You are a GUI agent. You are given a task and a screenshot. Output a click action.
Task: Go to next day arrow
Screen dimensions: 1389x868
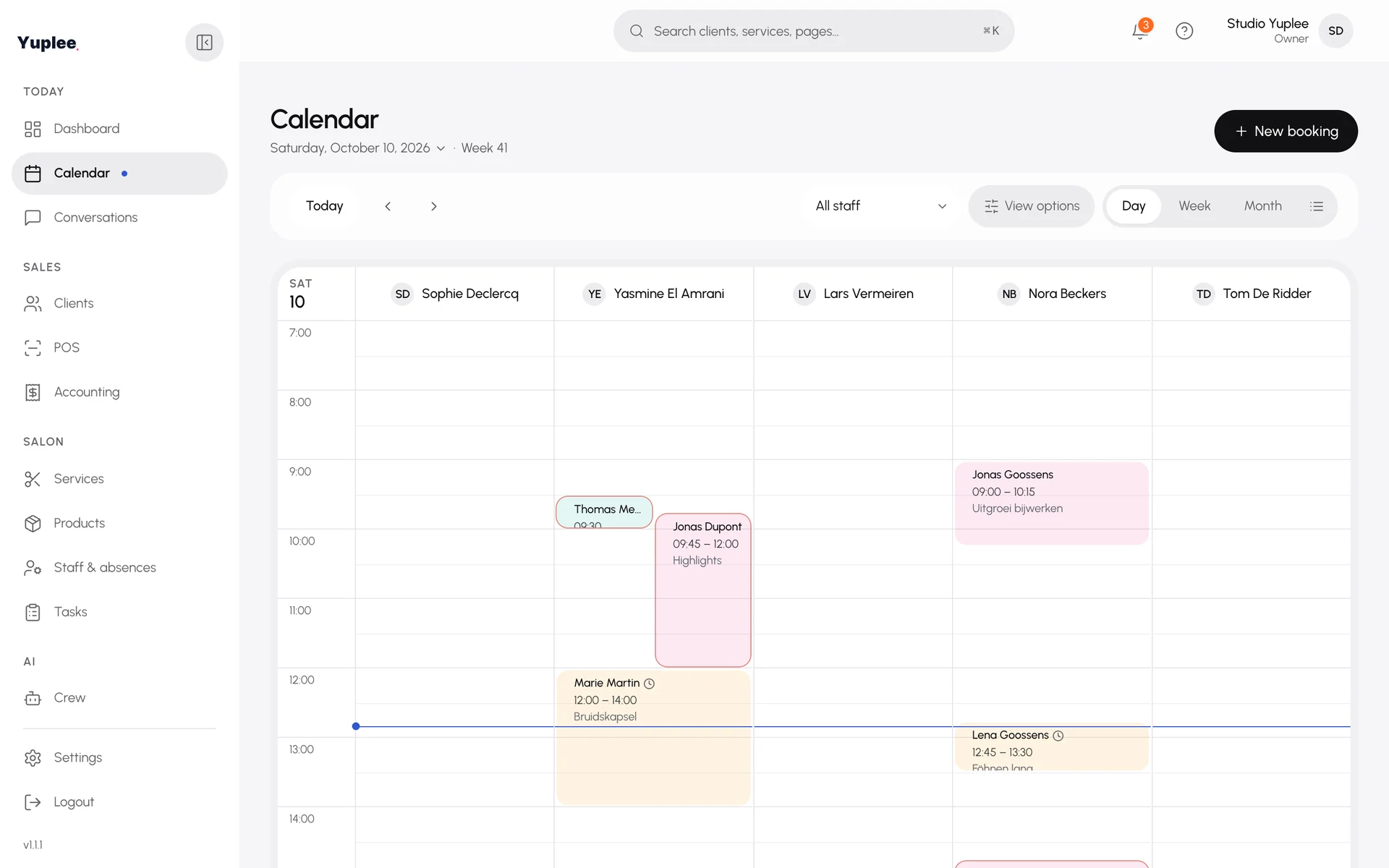click(x=433, y=206)
